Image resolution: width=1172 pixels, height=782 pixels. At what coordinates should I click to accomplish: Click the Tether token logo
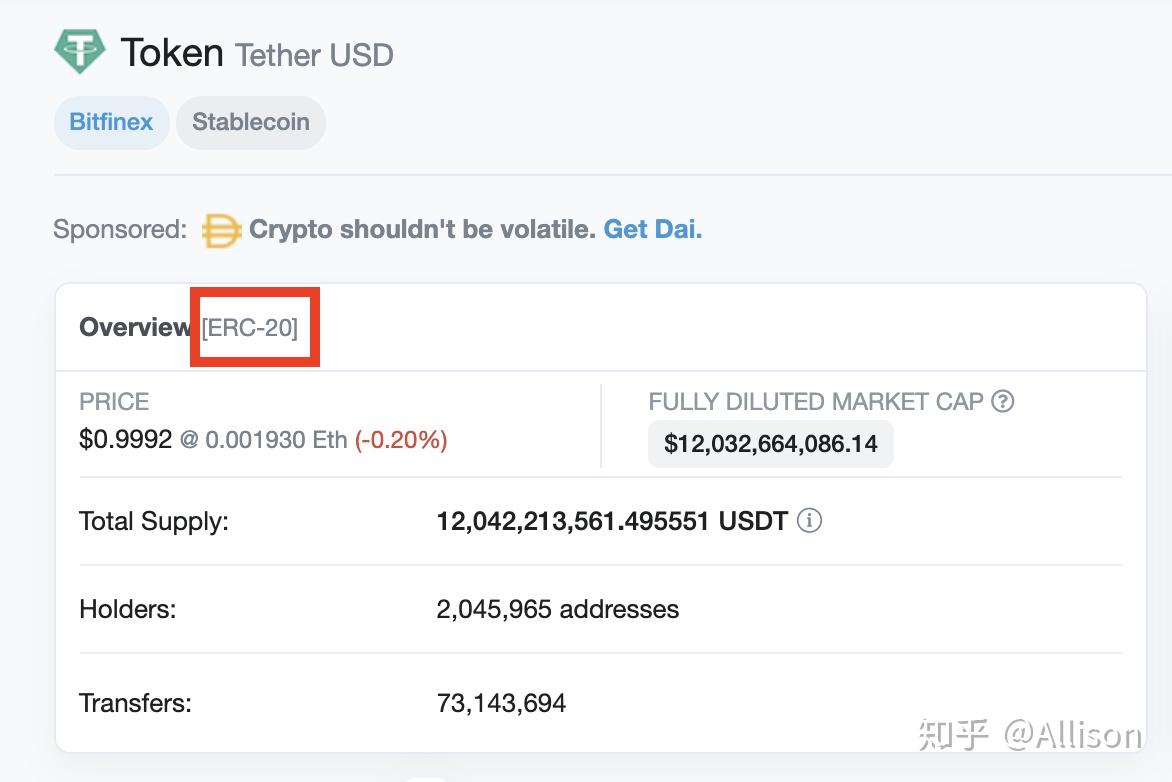tap(83, 48)
